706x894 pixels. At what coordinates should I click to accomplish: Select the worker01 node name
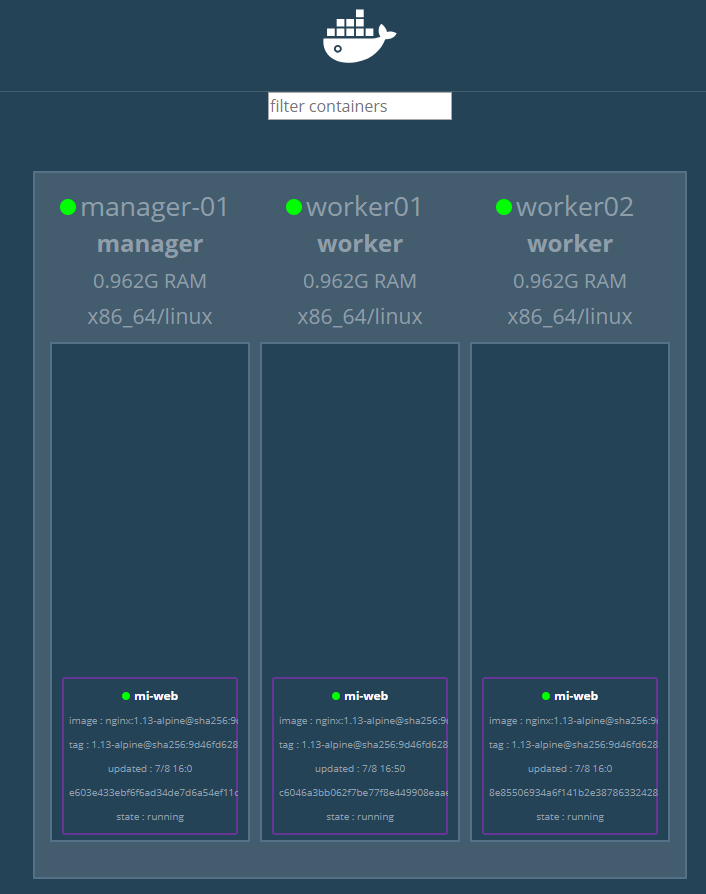tap(364, 207)
